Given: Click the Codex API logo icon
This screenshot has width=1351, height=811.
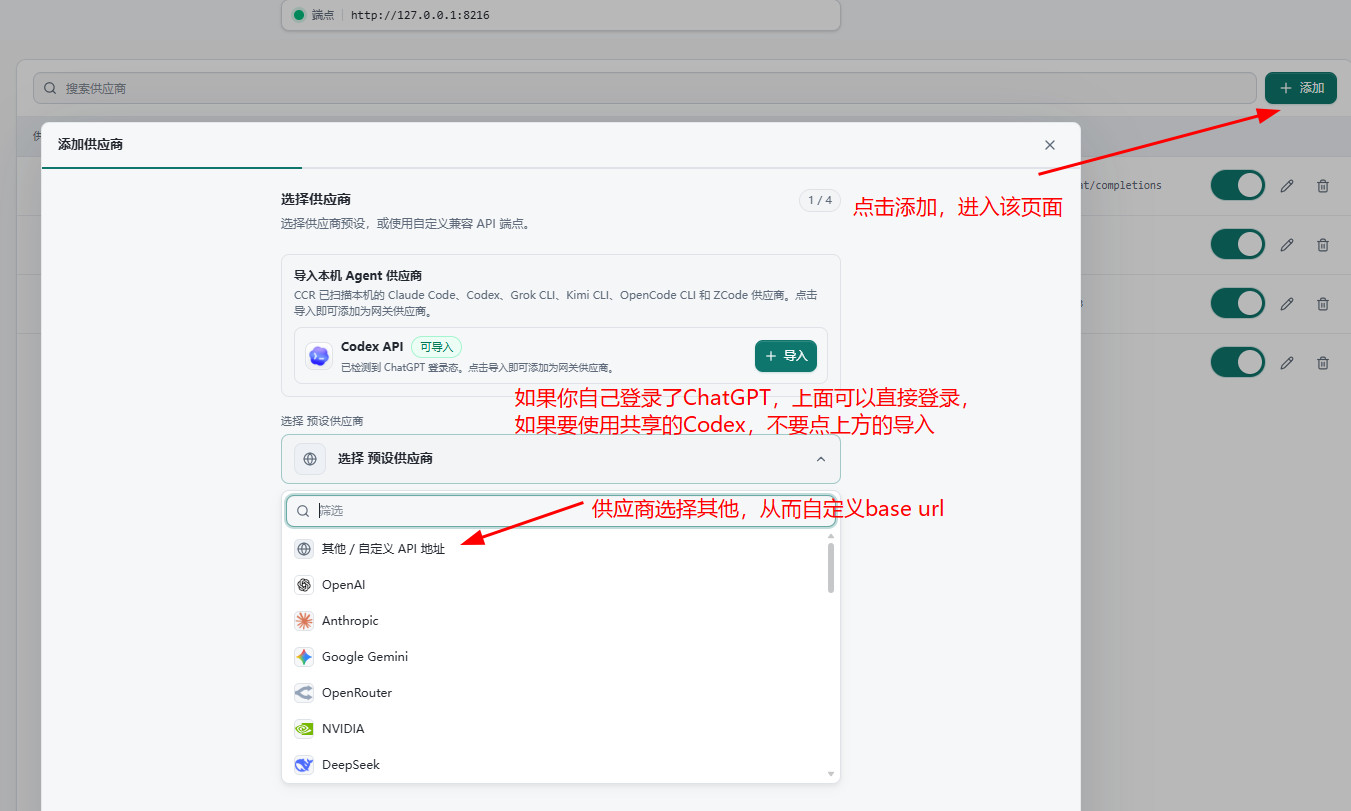Looking at the screenshot, I should click(x=319, y=356).
